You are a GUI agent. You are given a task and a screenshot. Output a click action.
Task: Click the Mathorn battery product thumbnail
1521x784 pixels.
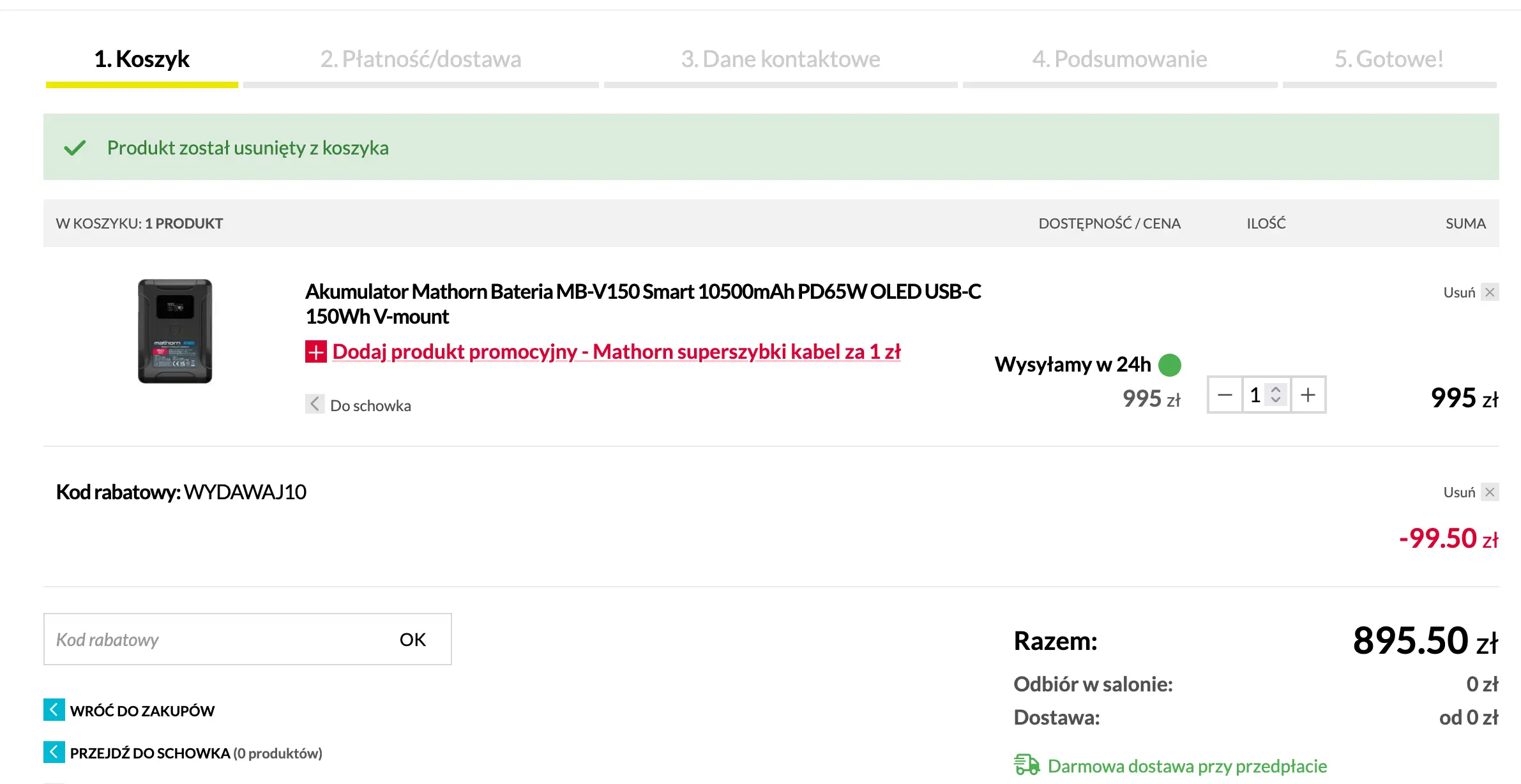pos(175,331)
